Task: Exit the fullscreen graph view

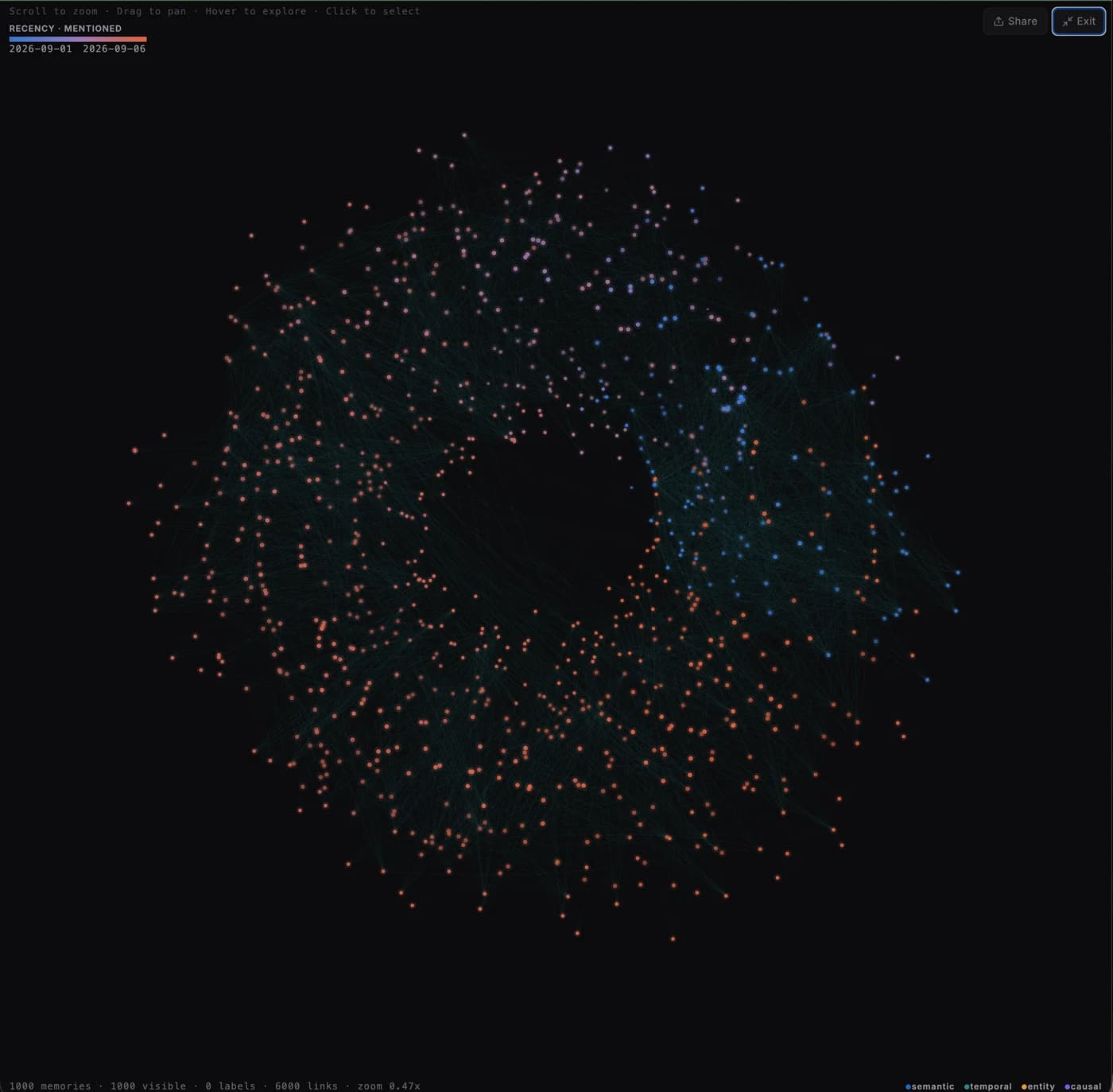Action: [1079, 21]
